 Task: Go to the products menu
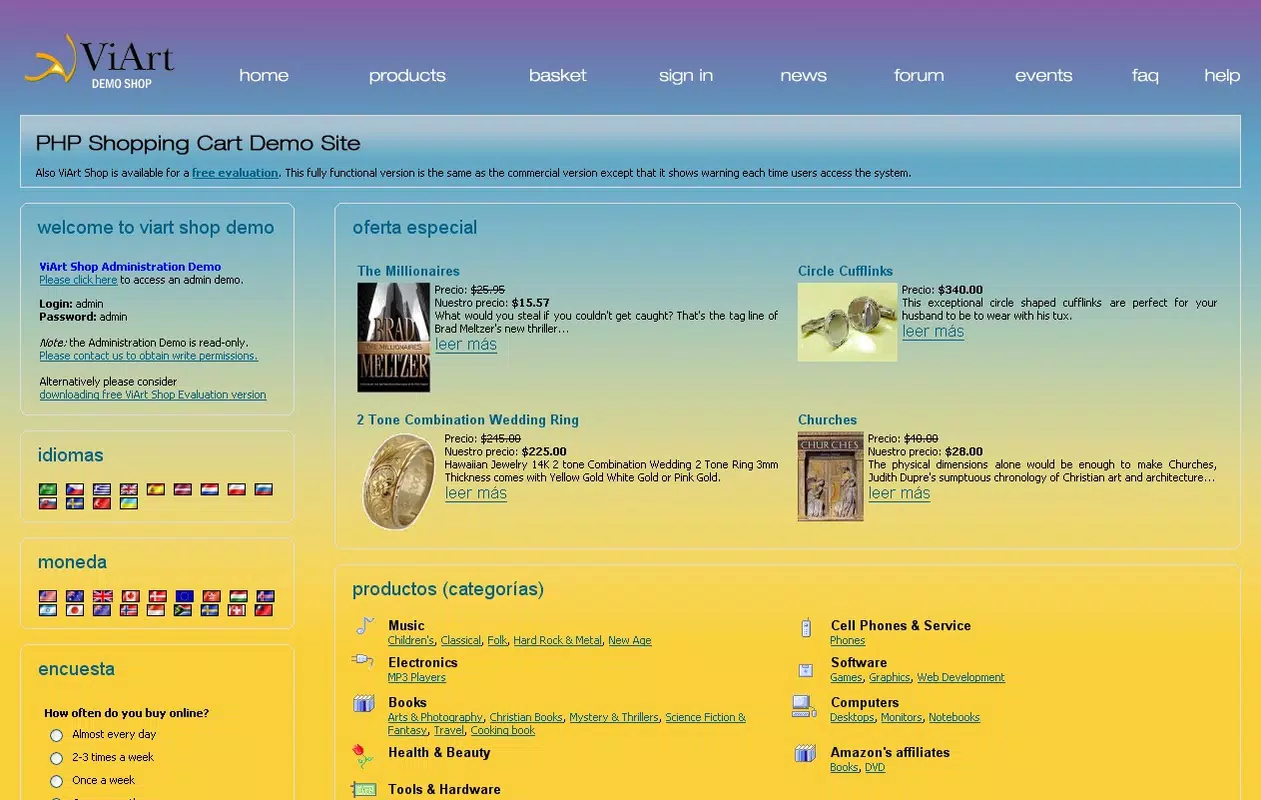tap(407, 76)
